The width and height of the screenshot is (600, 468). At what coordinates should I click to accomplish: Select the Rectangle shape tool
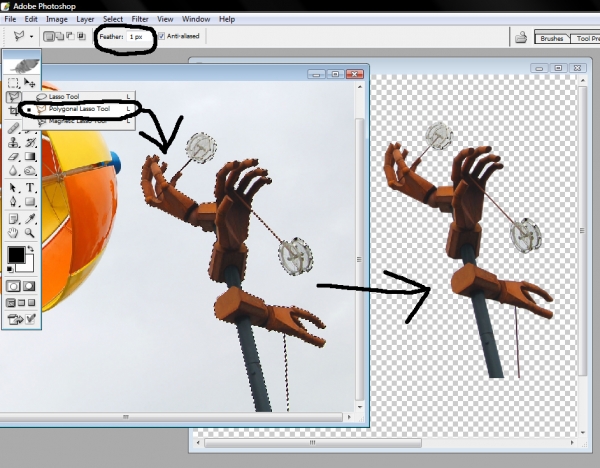(x=30, y=202)
